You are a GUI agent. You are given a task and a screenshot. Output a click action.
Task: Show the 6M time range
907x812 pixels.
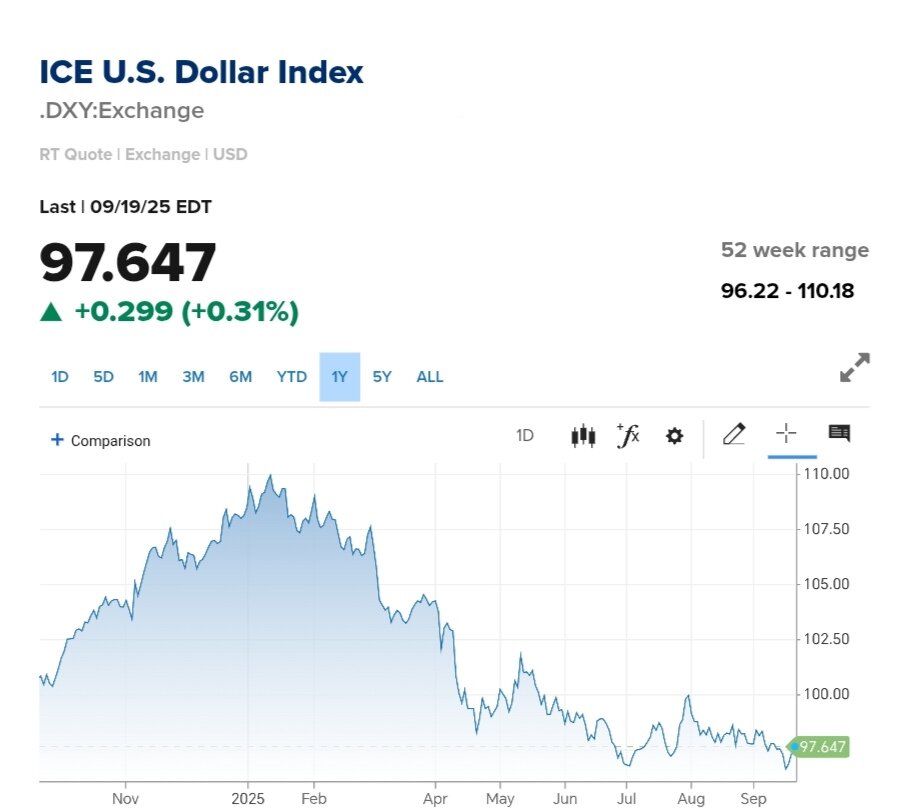coord(240,377)
